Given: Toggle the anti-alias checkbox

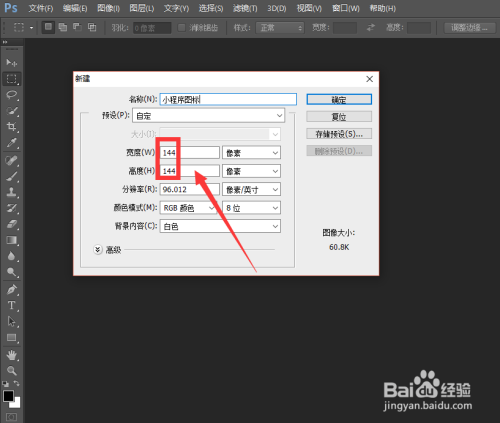Looking at the screenshot, I should coord(181,27).
